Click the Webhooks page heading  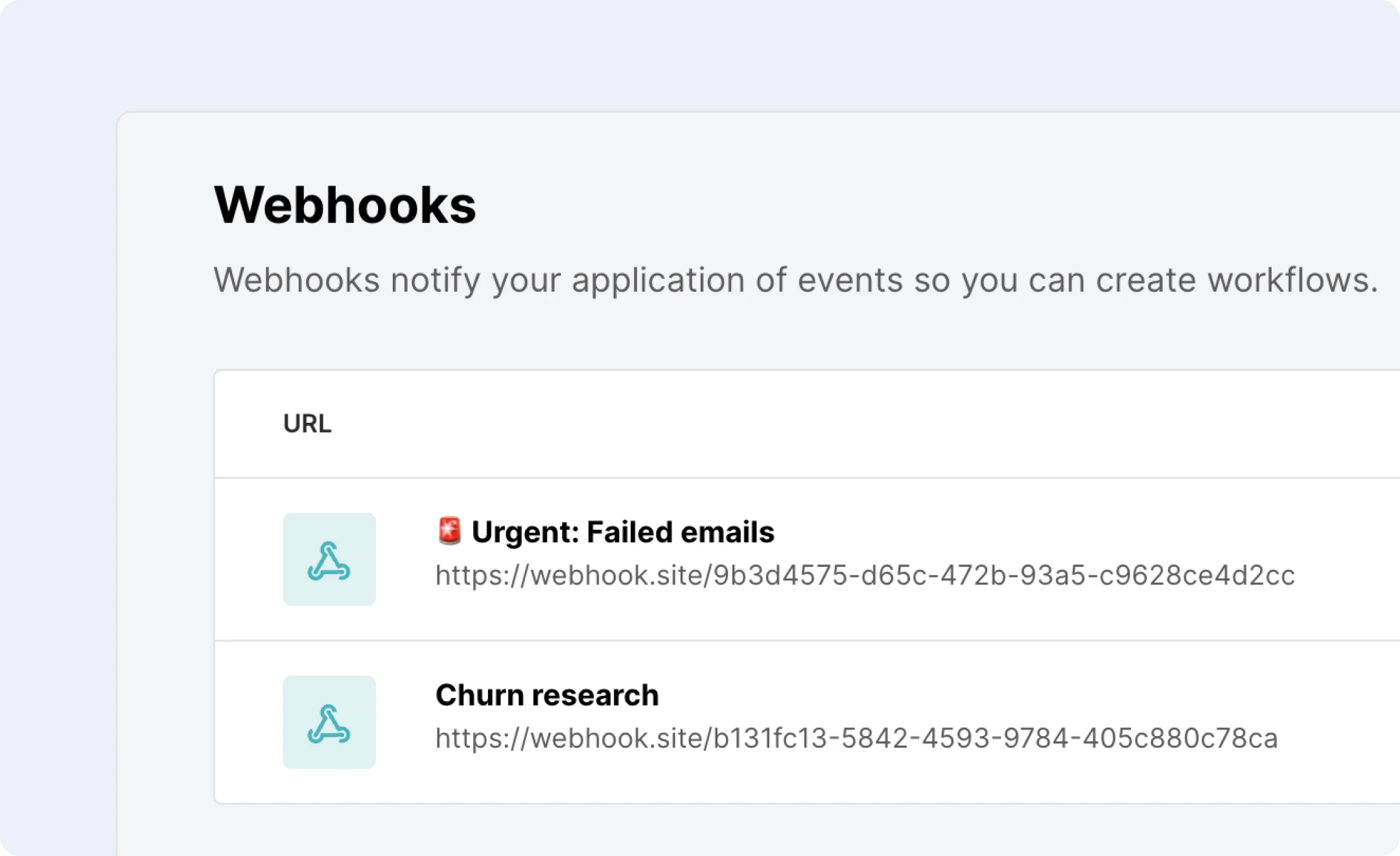click(345, 204)
